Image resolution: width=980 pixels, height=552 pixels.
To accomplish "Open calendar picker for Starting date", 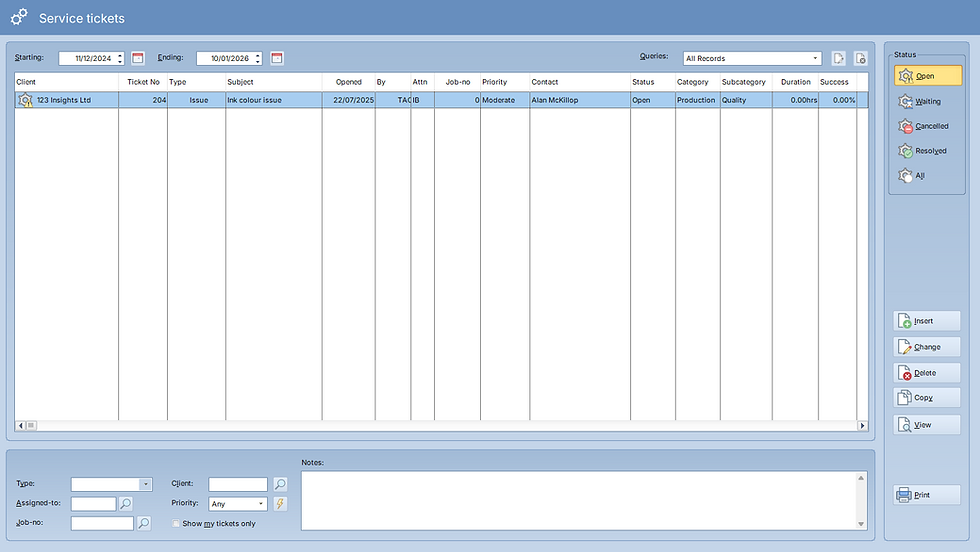I will [138, 58].
